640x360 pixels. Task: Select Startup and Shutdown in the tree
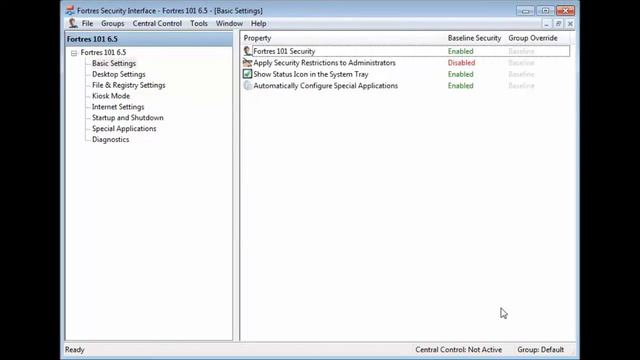tap(128, 118)
